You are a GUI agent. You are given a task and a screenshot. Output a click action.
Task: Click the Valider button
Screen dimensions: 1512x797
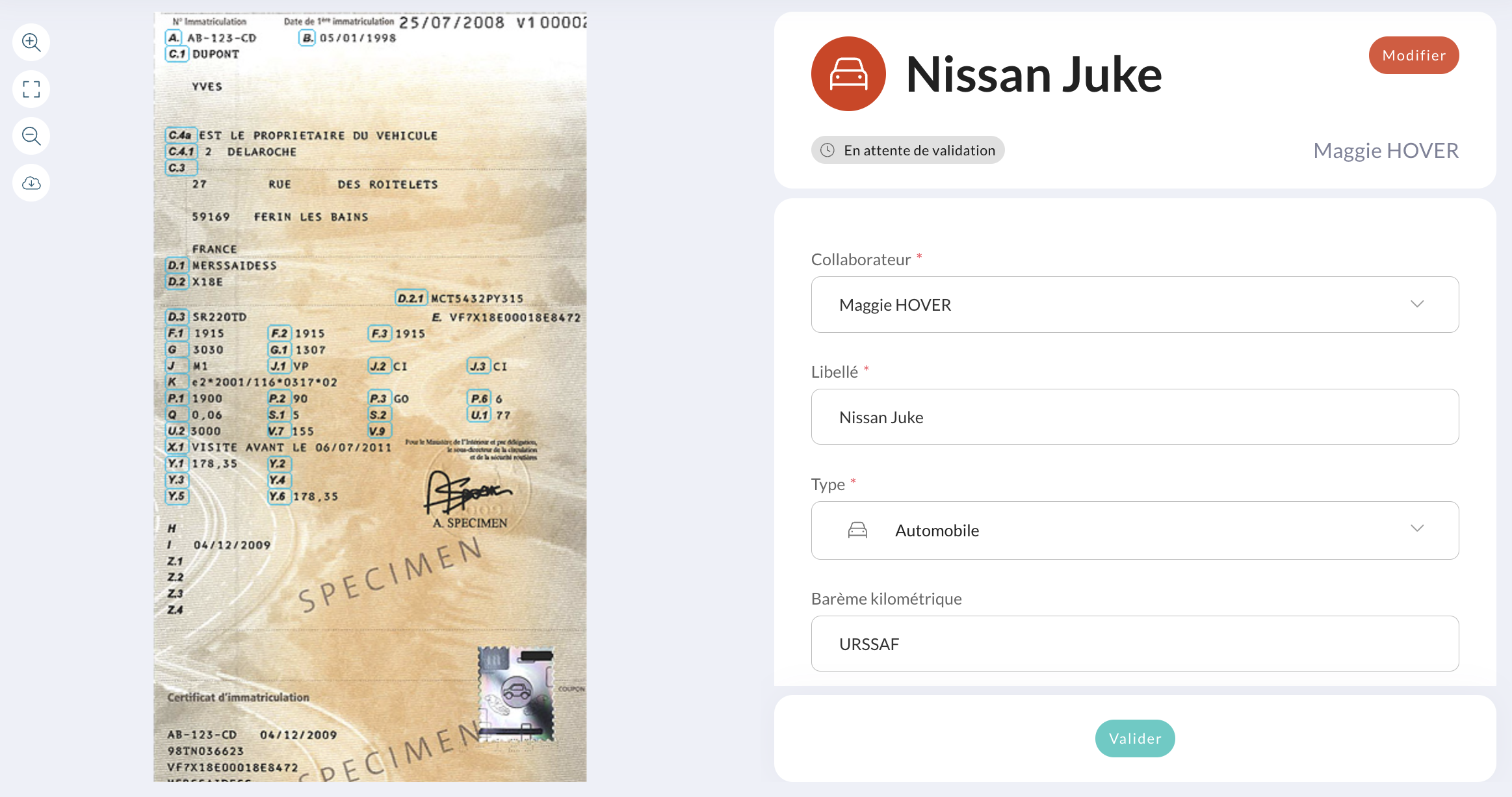coord(1135,738)
